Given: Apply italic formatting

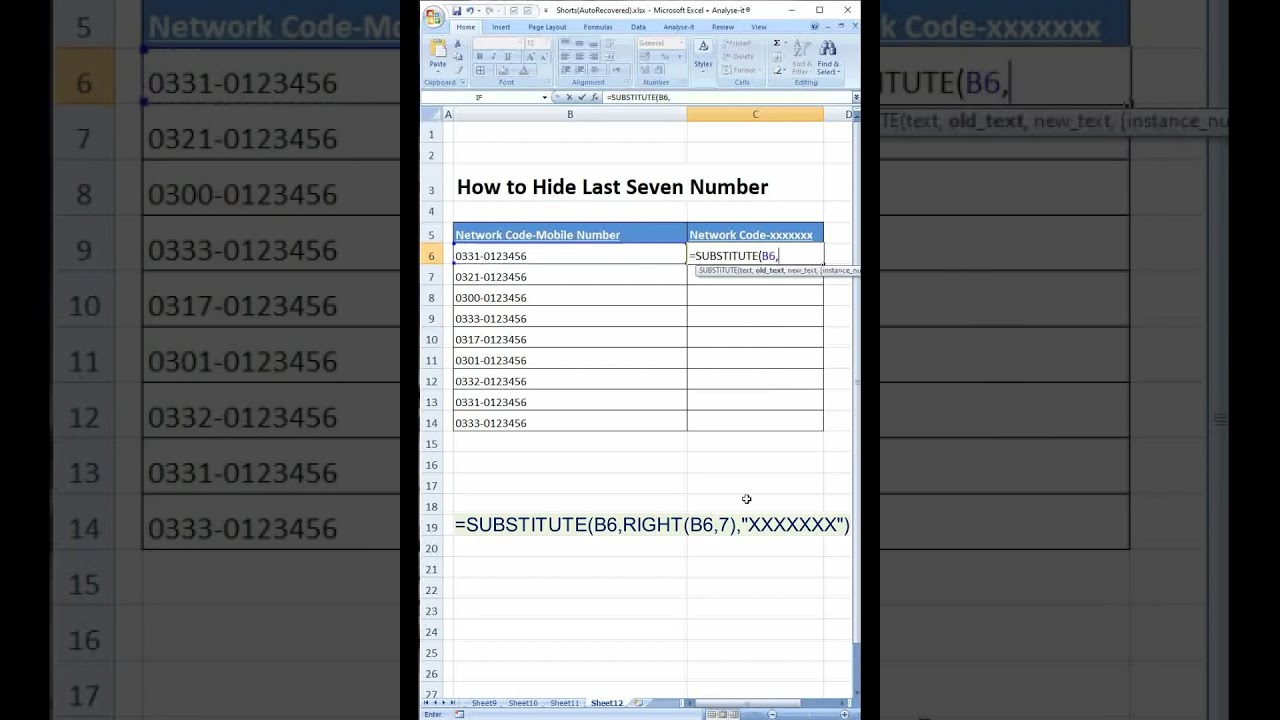Looking at the screenshot, I should tap(493, 57).
